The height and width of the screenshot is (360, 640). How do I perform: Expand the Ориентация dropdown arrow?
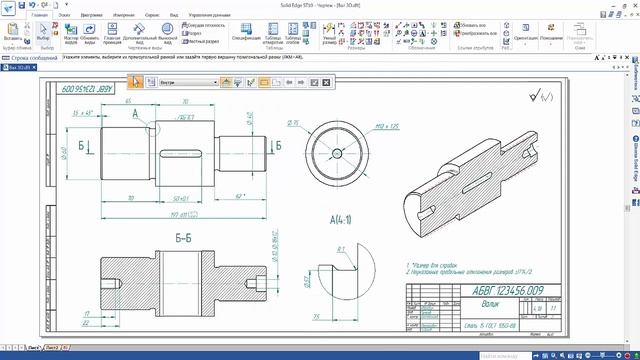[x=526, y=43]
